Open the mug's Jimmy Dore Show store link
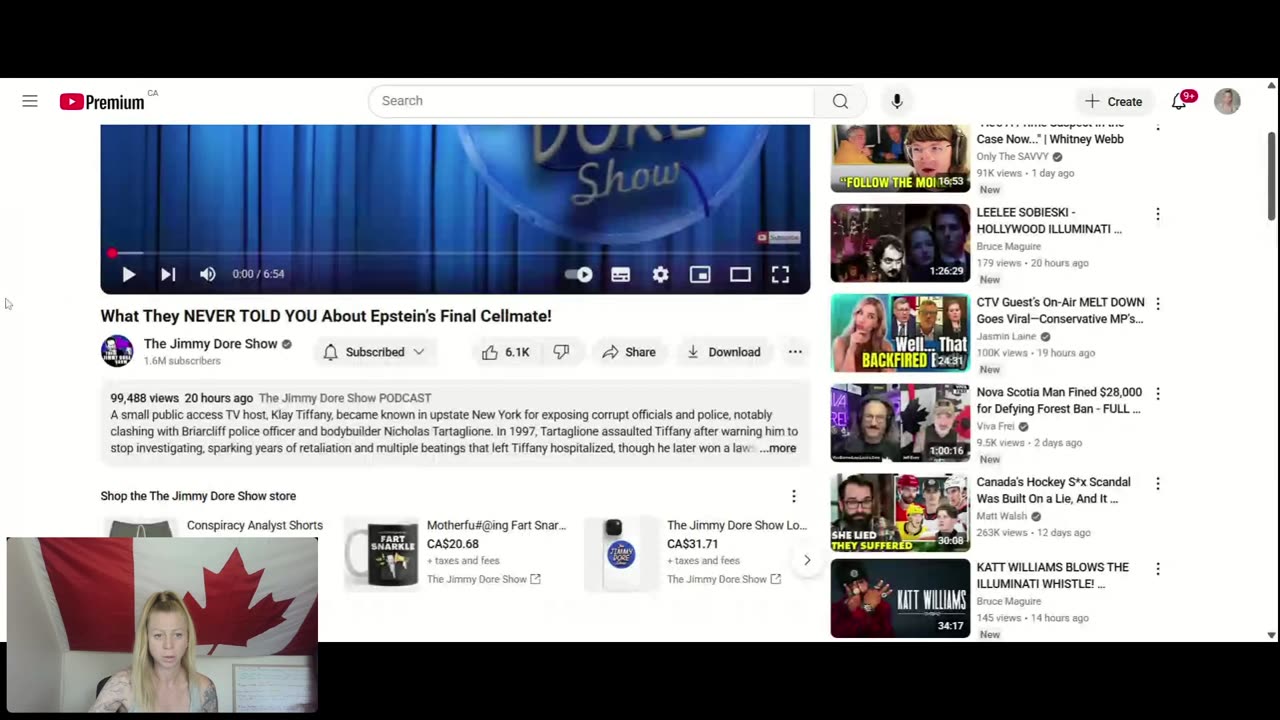The image size is (1280, 720). (x=483, y=579)
